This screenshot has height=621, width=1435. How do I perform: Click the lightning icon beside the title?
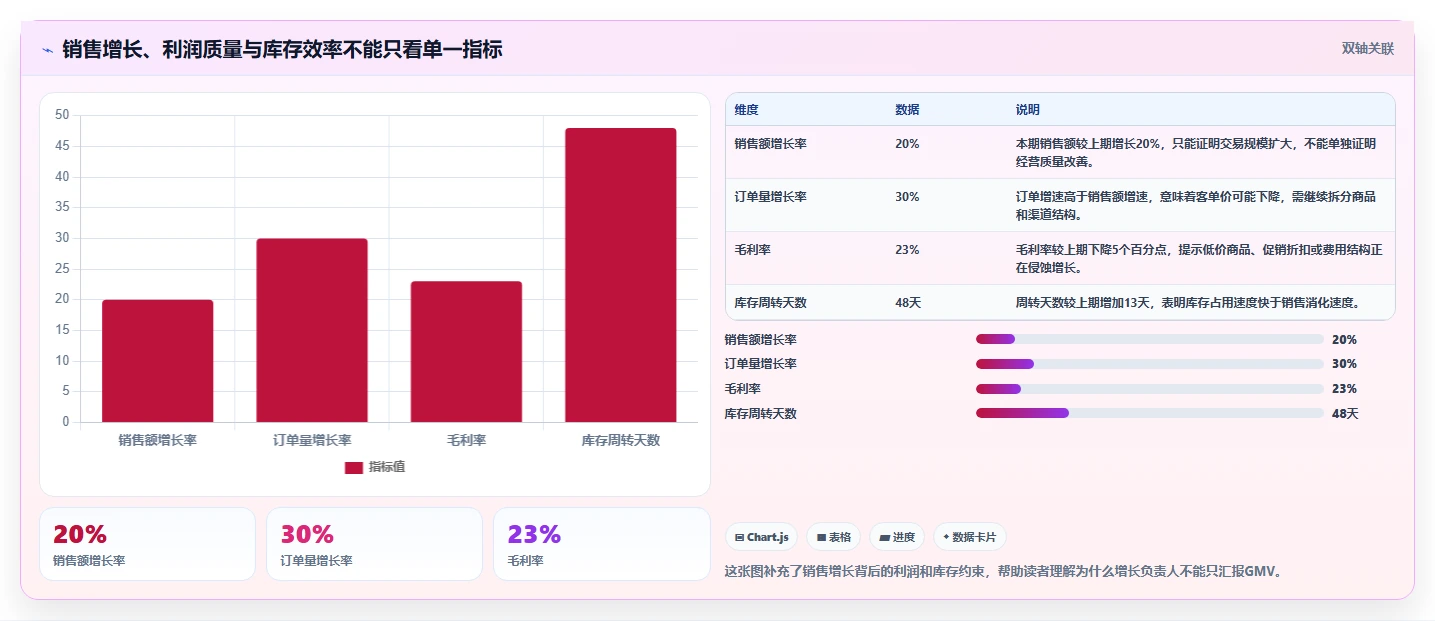click(47, 49)
